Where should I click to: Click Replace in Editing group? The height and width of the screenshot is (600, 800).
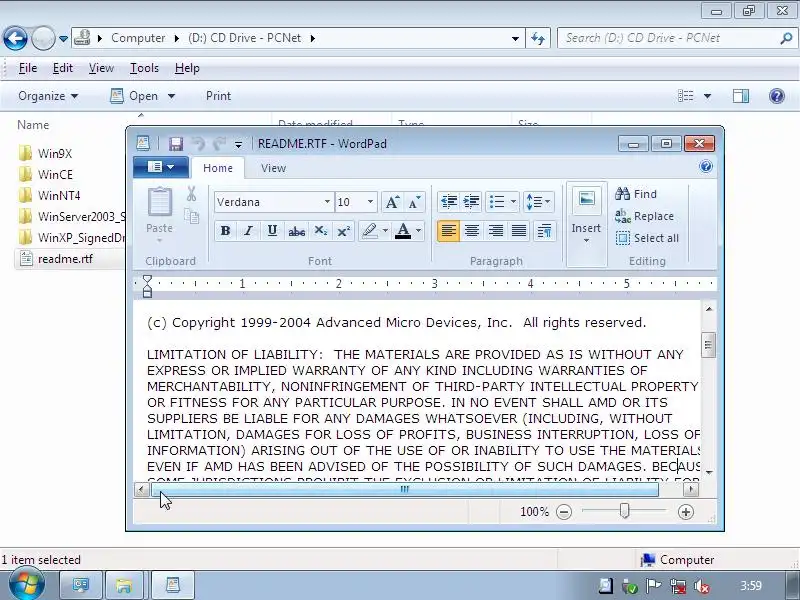(x=645, y=216)
